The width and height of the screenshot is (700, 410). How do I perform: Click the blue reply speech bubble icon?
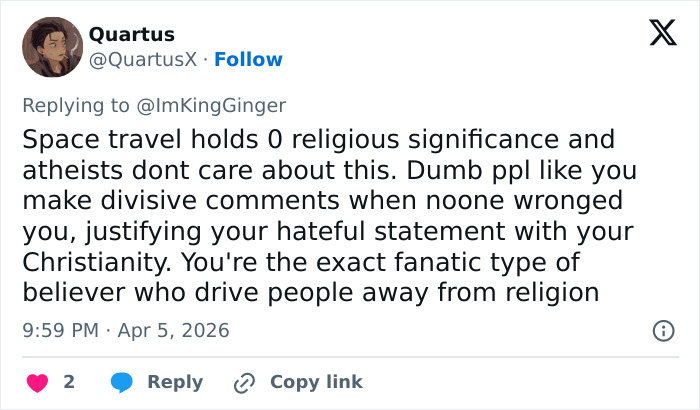[x=123, y=382]
